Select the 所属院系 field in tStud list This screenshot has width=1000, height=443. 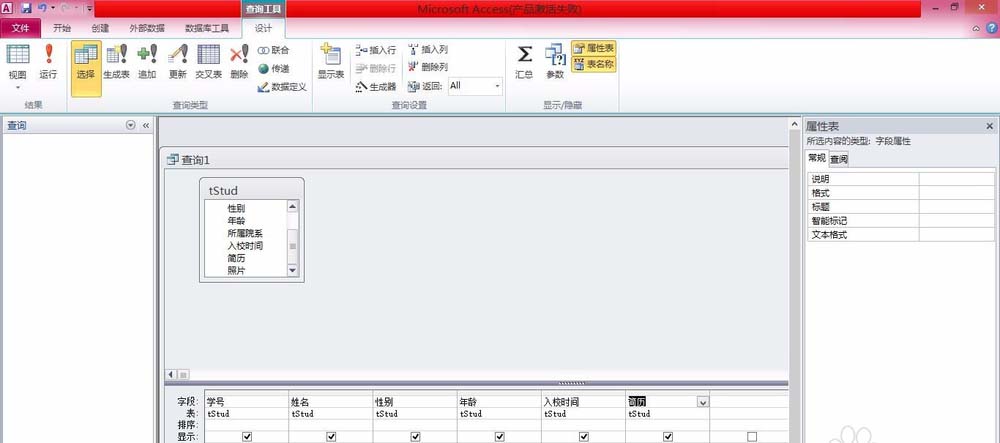click(x=246, y=233)
